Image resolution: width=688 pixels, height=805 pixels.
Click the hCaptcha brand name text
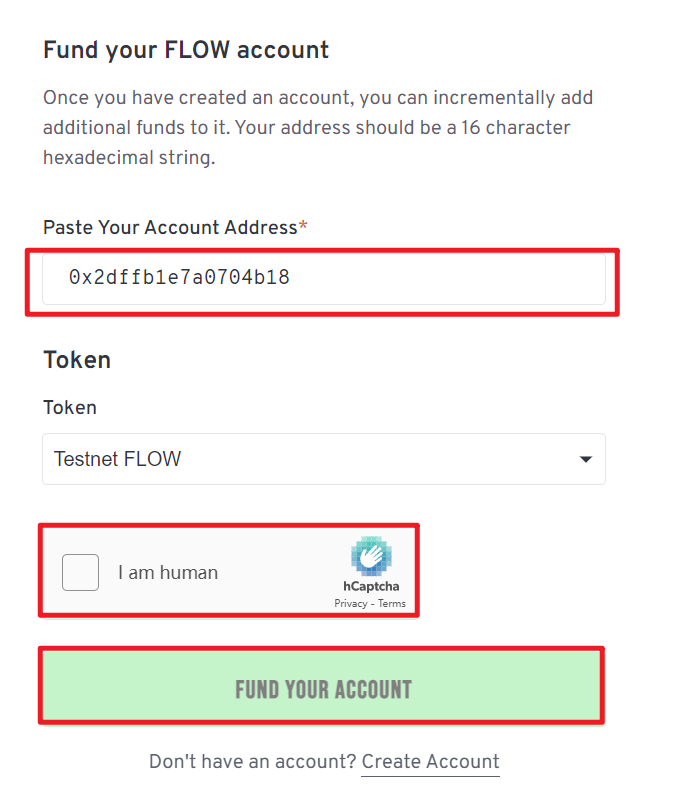[371, 587]
